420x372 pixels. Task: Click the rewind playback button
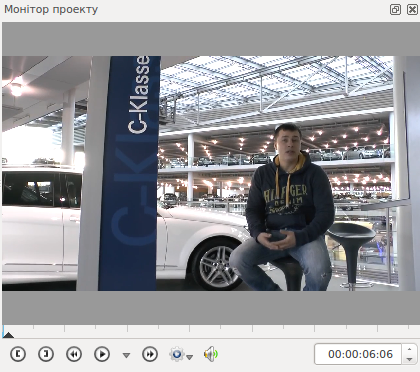(74, 354)
